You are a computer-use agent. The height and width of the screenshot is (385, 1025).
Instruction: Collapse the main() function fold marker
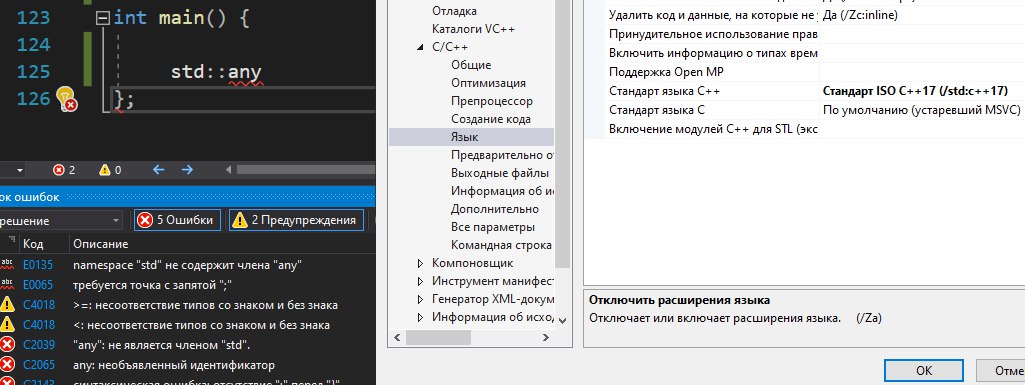102,19
